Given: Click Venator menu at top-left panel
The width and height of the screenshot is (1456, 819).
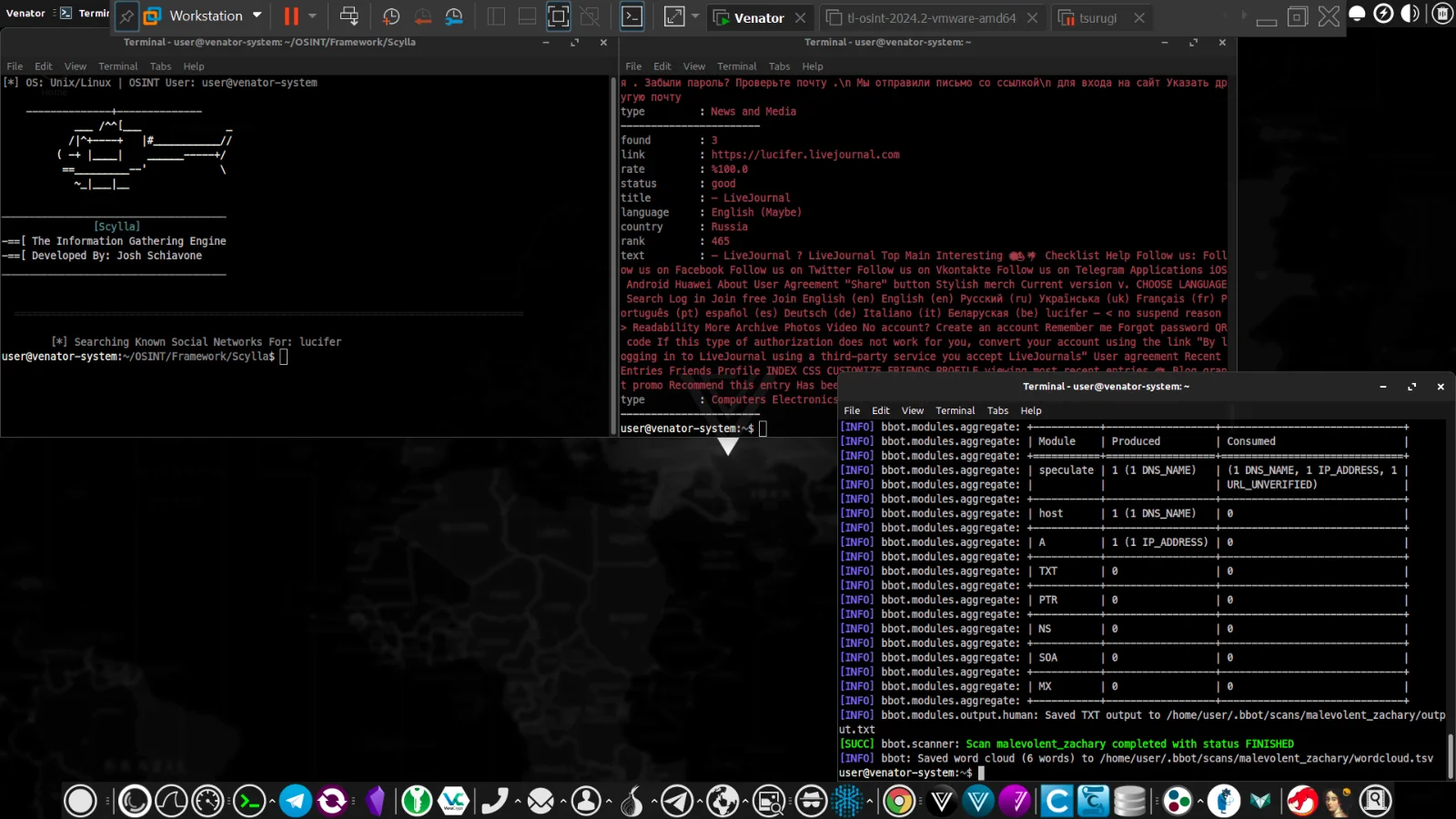Looking at the screenshot, I should (25, 13).
